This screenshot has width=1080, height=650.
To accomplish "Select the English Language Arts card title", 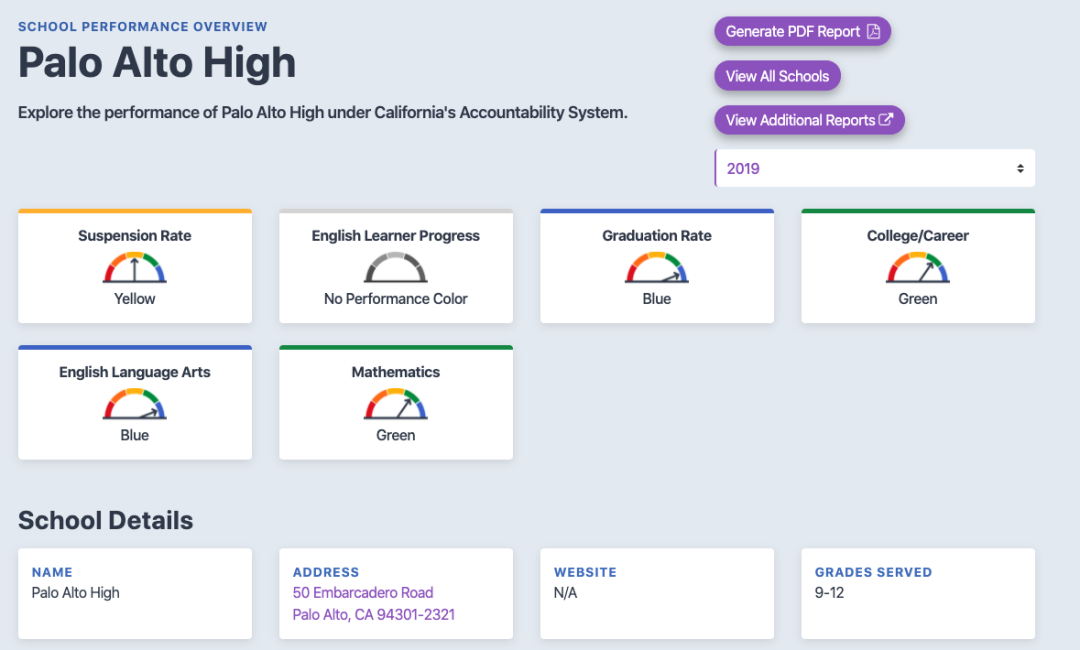I will pyautogui.click(x=135, y=372).
